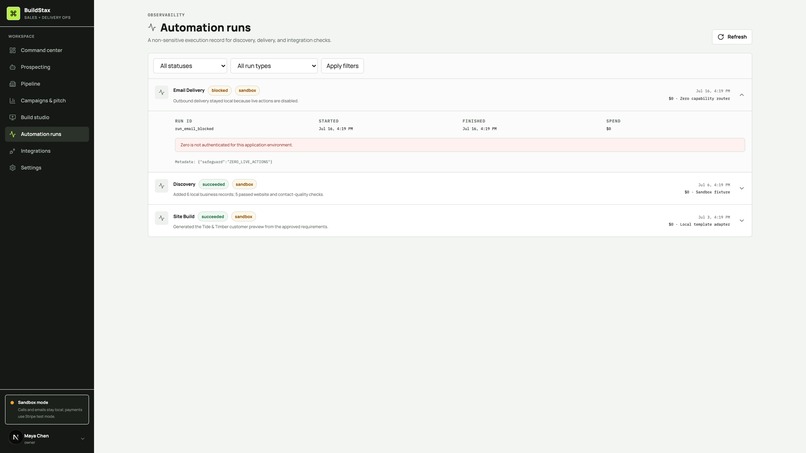Click the Site Build run activity icon
The width and height of the screenshot is (806, 453).
coord(161,218)
